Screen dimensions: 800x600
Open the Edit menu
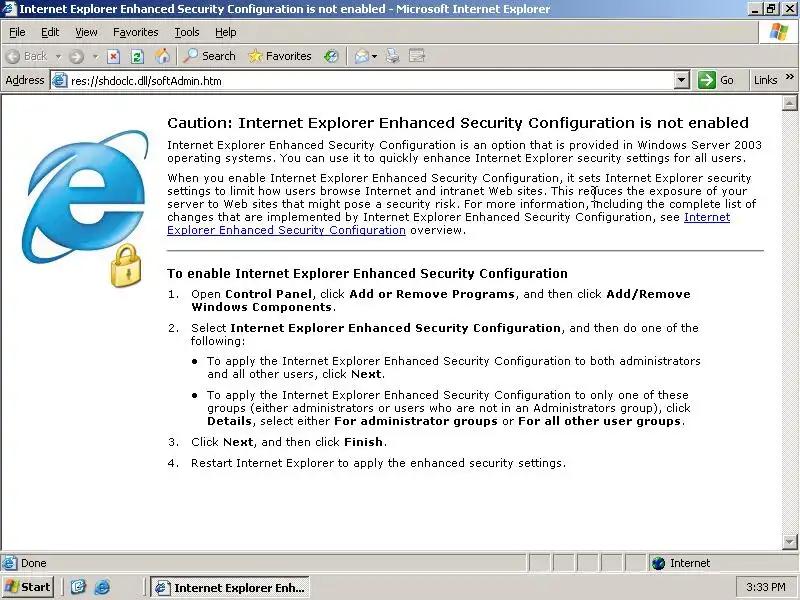[50, 32]
